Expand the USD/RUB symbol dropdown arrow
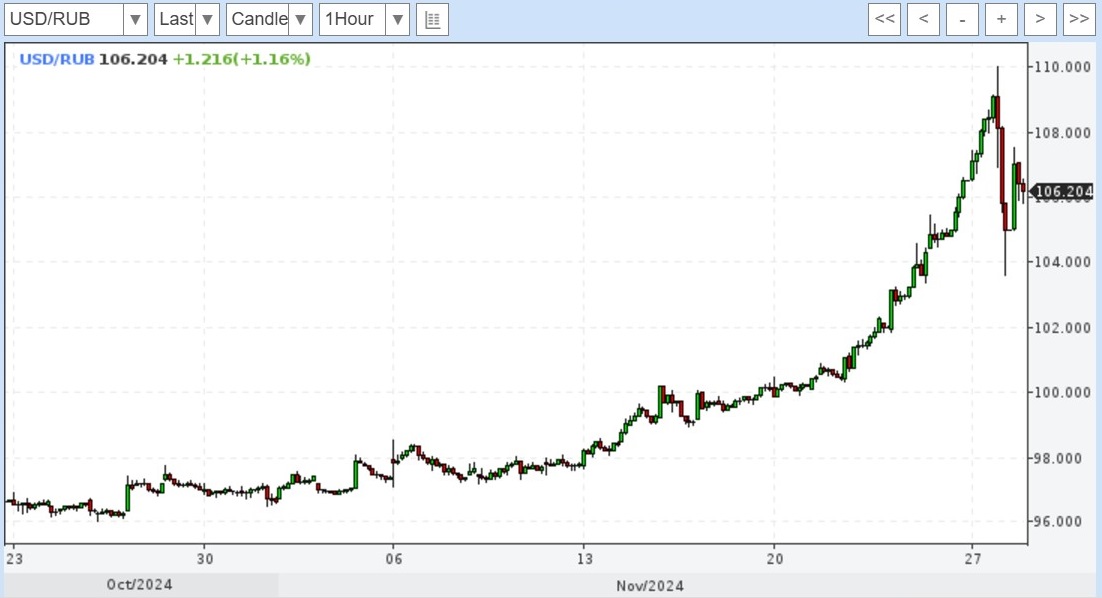This screenshot has height=598, width=1102. (x=136, y=19)
